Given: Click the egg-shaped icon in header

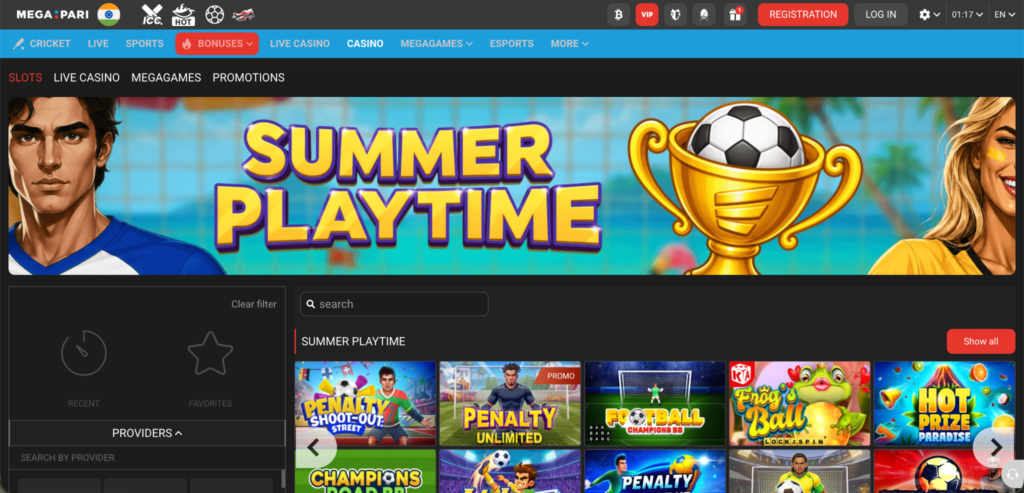Looking at the screenshot, I should (705, 14).
